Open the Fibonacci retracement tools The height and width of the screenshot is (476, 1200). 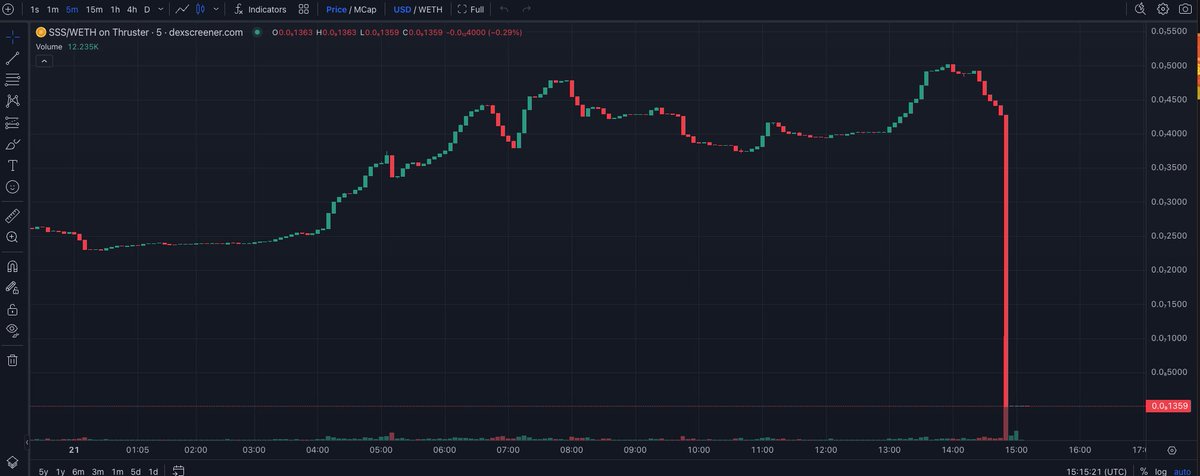pyautogui.click(x=12, y=79)
